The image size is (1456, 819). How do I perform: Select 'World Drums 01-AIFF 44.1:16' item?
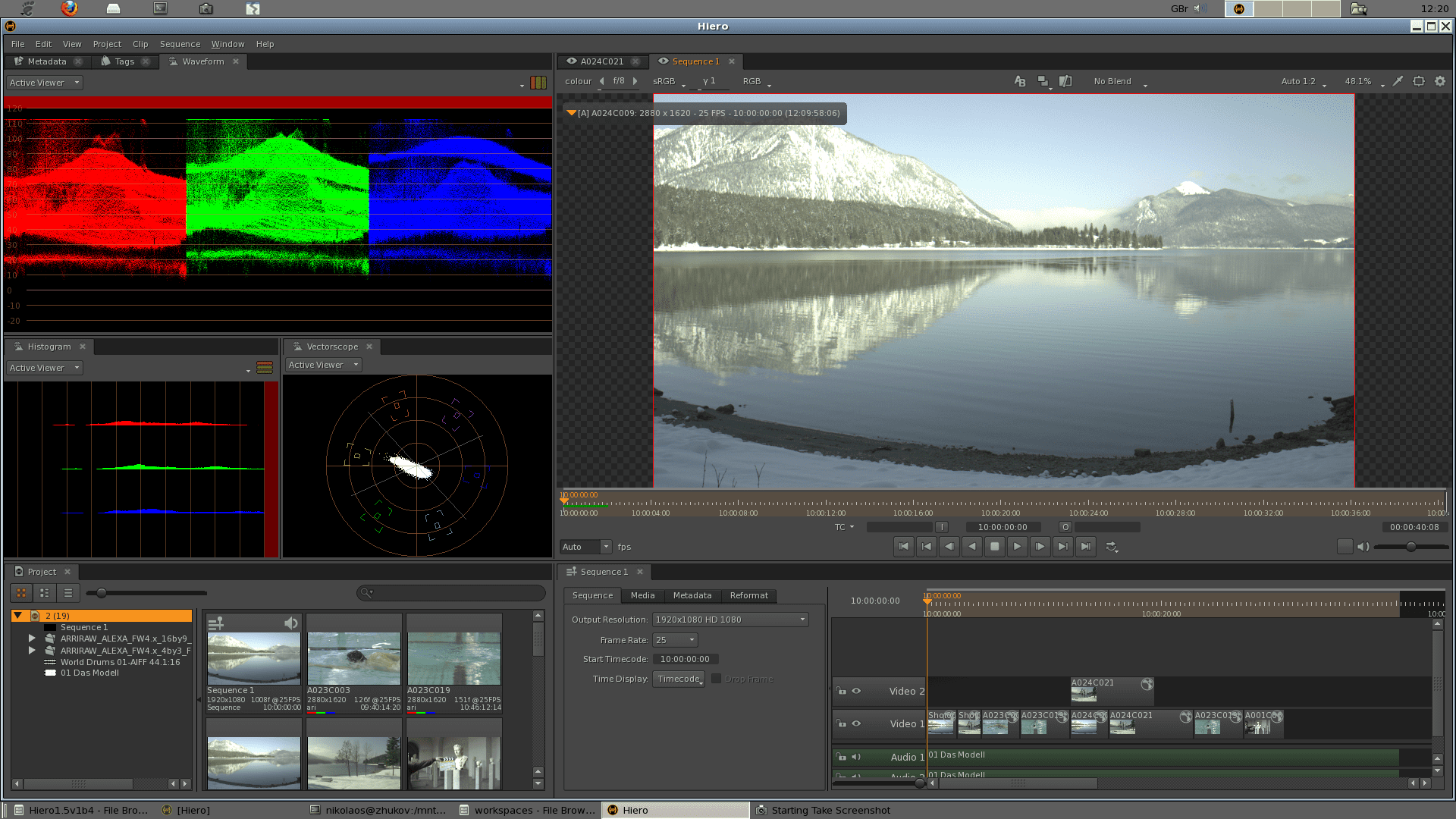coord(120,662)
